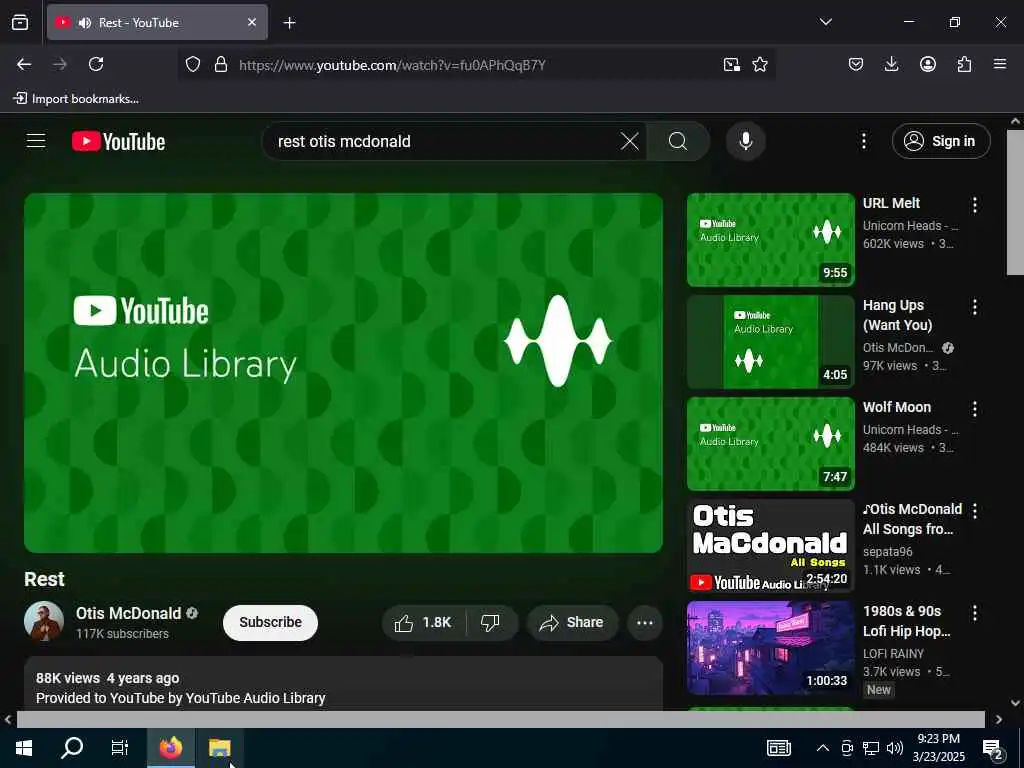Open Firefox View icon in tab bar

[x=20, y=22]
